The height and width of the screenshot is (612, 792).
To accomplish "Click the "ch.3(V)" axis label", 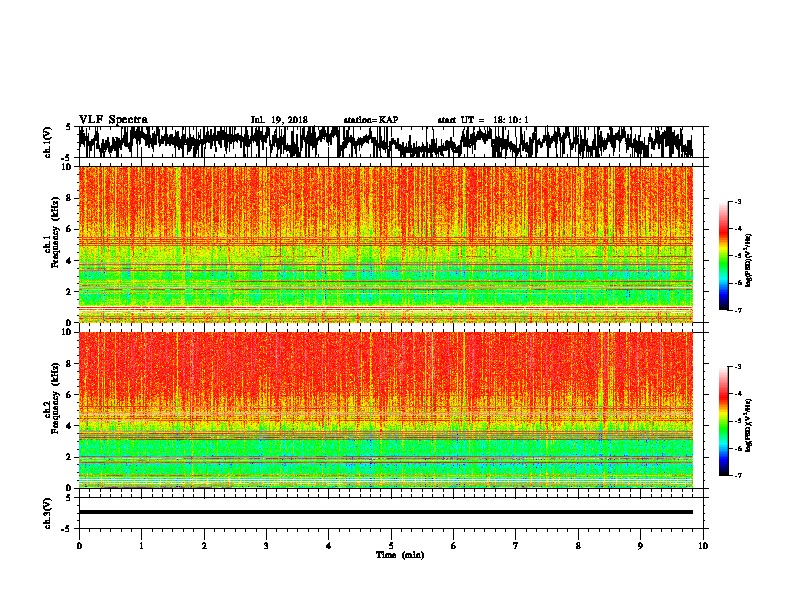I will pyautogui.click(x=47, y=513).
